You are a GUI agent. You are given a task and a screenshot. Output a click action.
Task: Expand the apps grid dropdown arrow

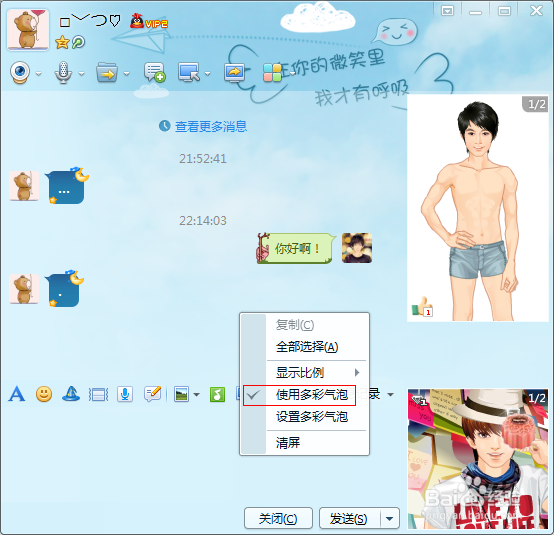[293, 74]
